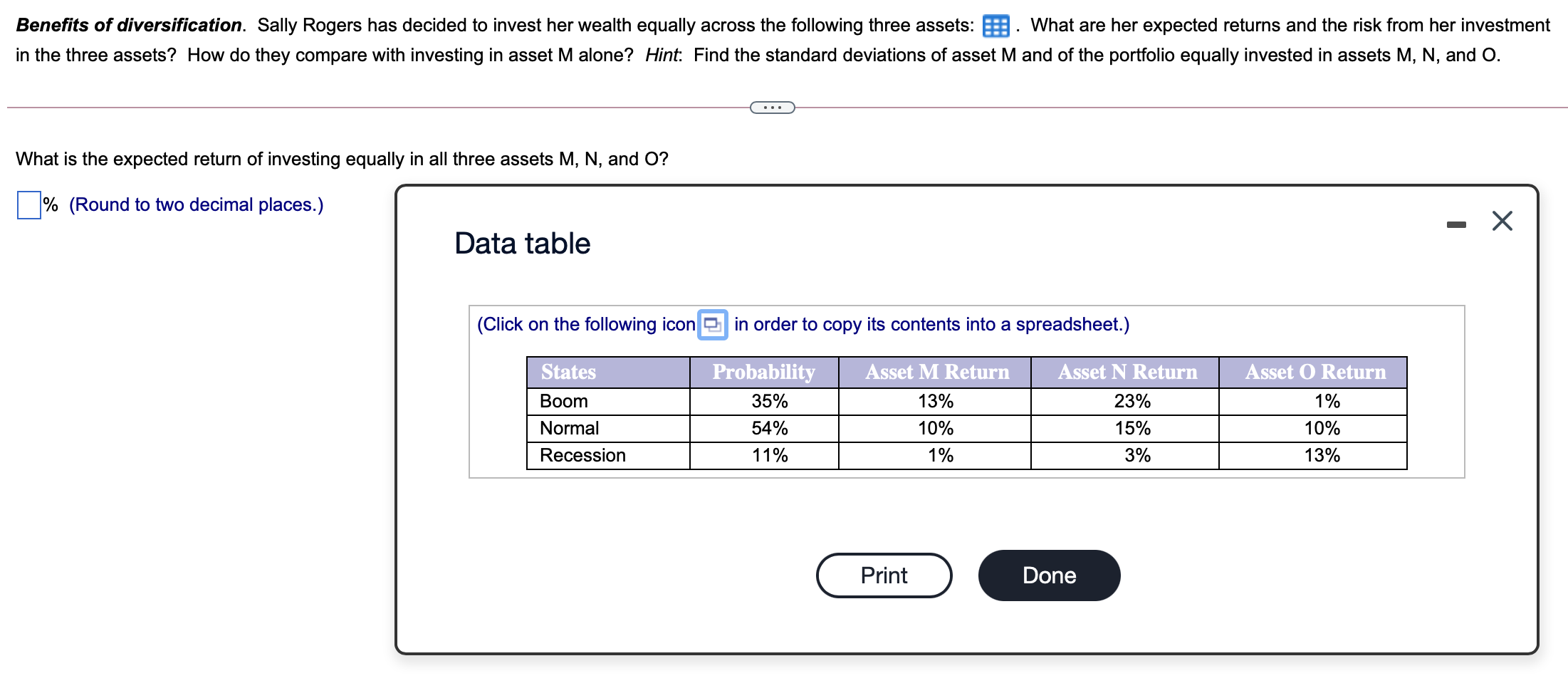Screen dimensions: 1568x698
Task: Close the Data table popup
Action: tap(1502, 222)
